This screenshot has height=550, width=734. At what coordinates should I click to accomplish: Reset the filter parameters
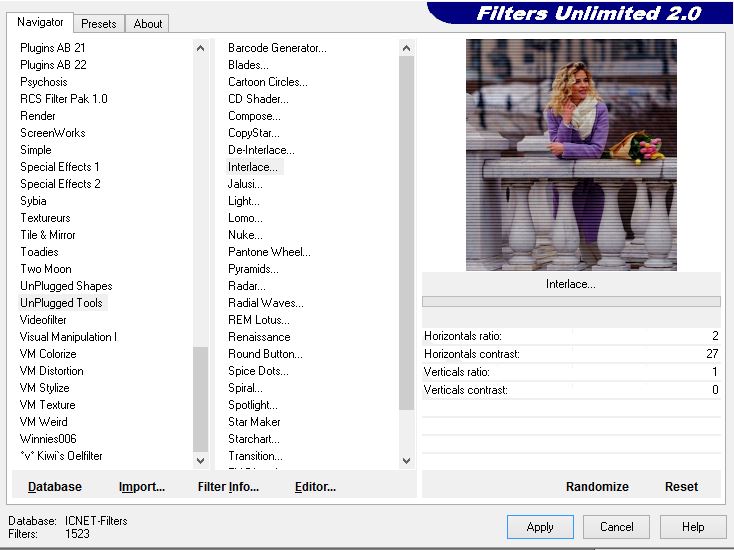click(x=681, y=487)
